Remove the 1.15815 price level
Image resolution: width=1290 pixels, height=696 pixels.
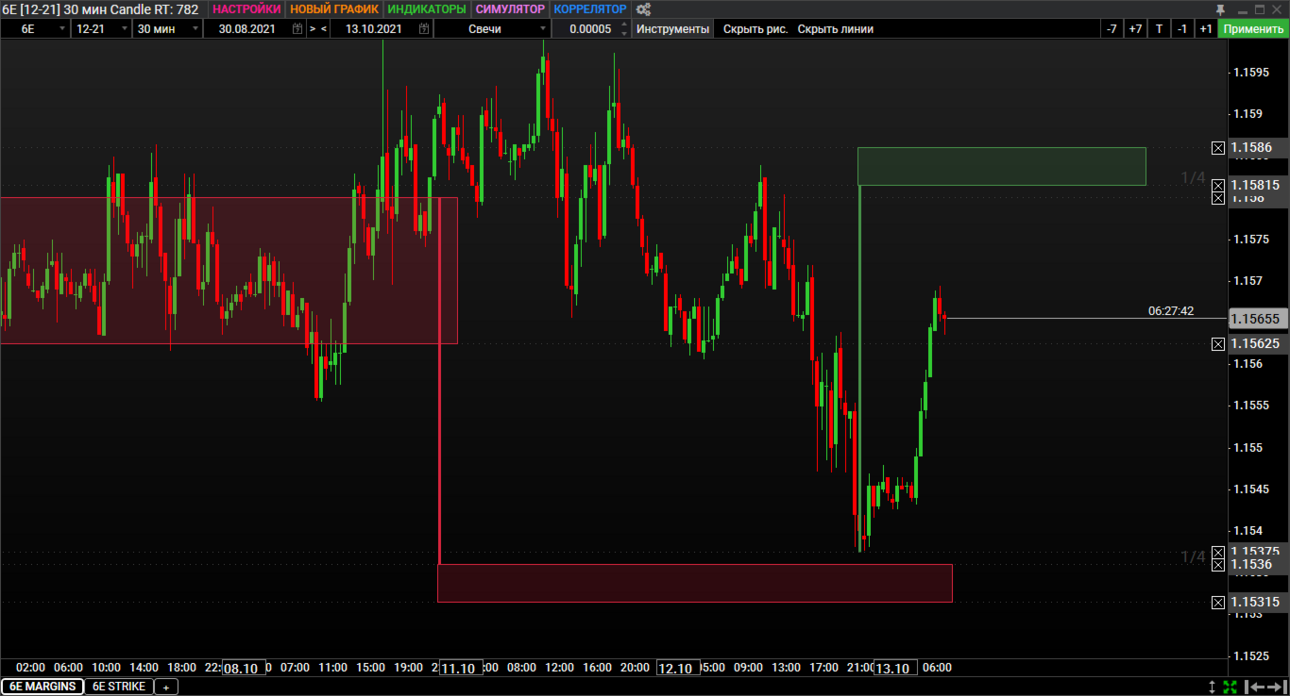[1218, 185]
